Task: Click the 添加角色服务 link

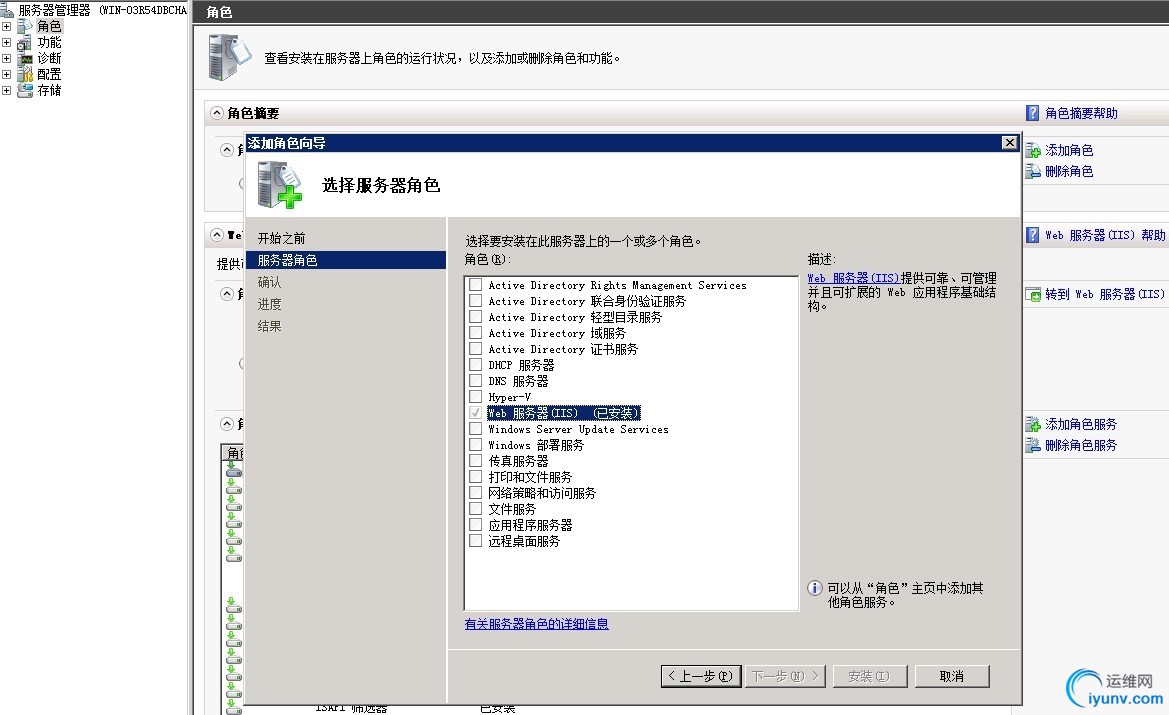Action: click(1081, 424)
